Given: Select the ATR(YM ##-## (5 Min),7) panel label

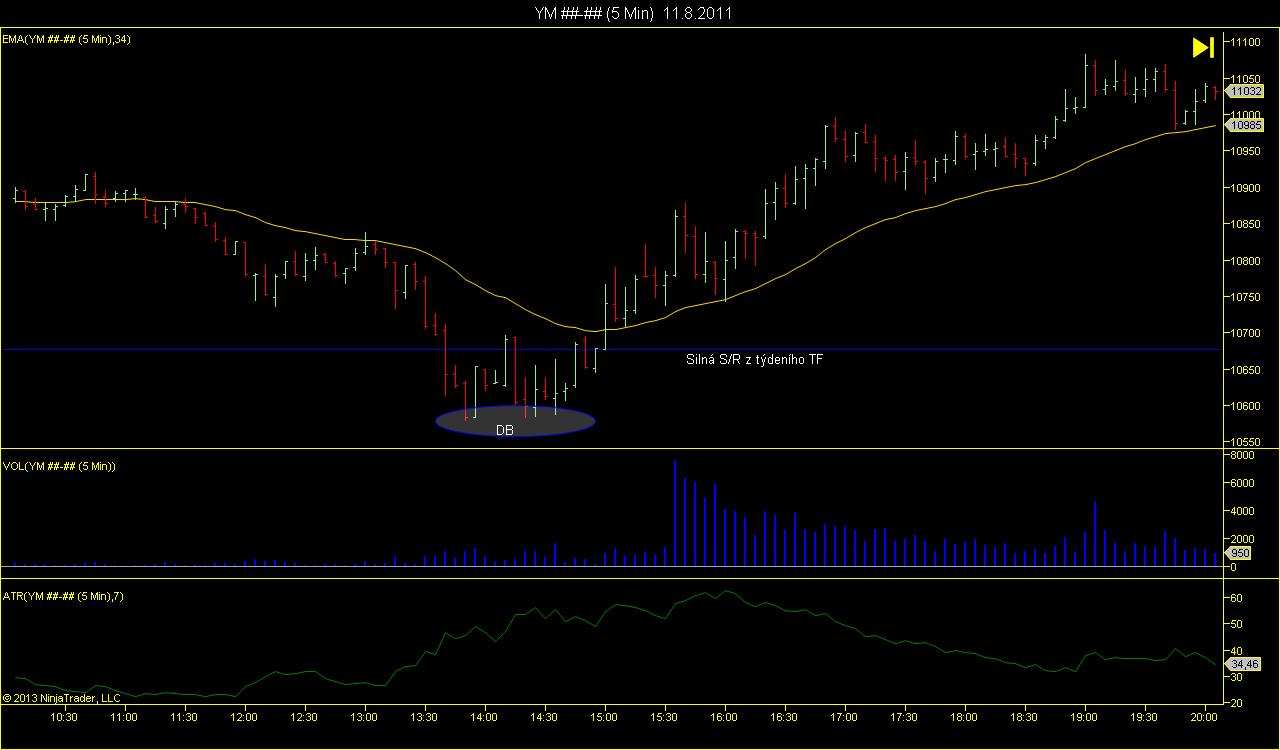Looking at the screenshot, I should (x=63, y=597).
